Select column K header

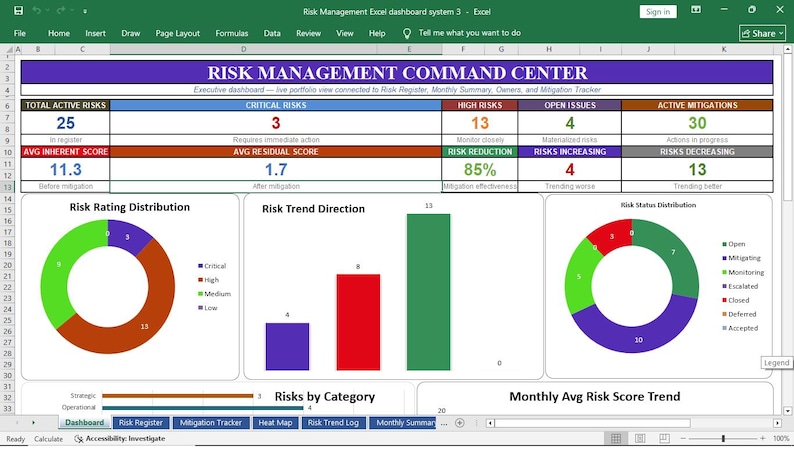[724, 50]
